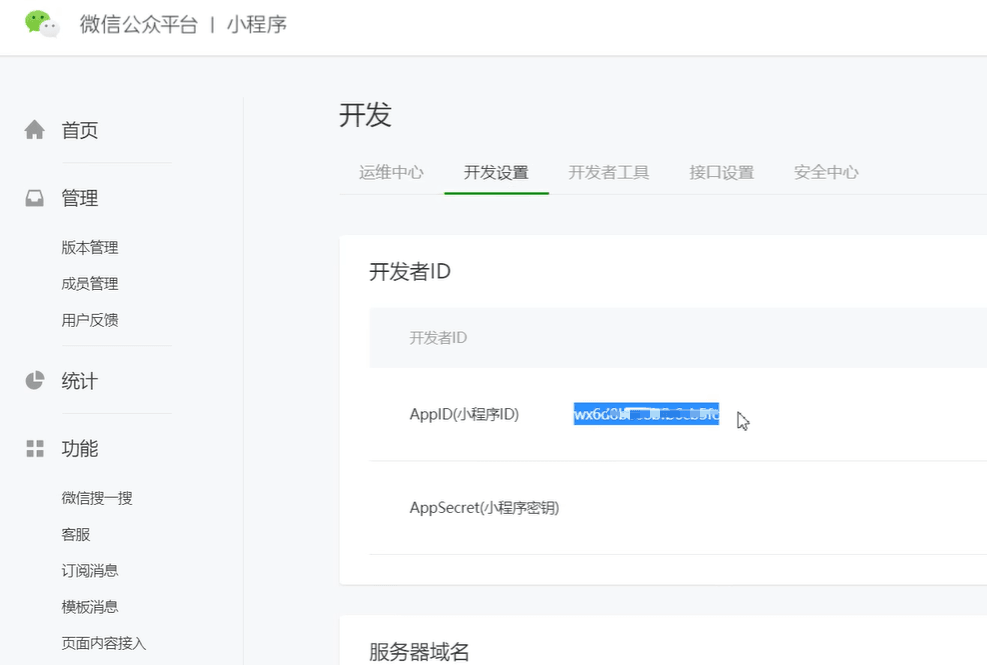This screenshot has width=987, height=665.
Task: Open 用户反馈 in the sidebar
Action: tap(90, 321)
